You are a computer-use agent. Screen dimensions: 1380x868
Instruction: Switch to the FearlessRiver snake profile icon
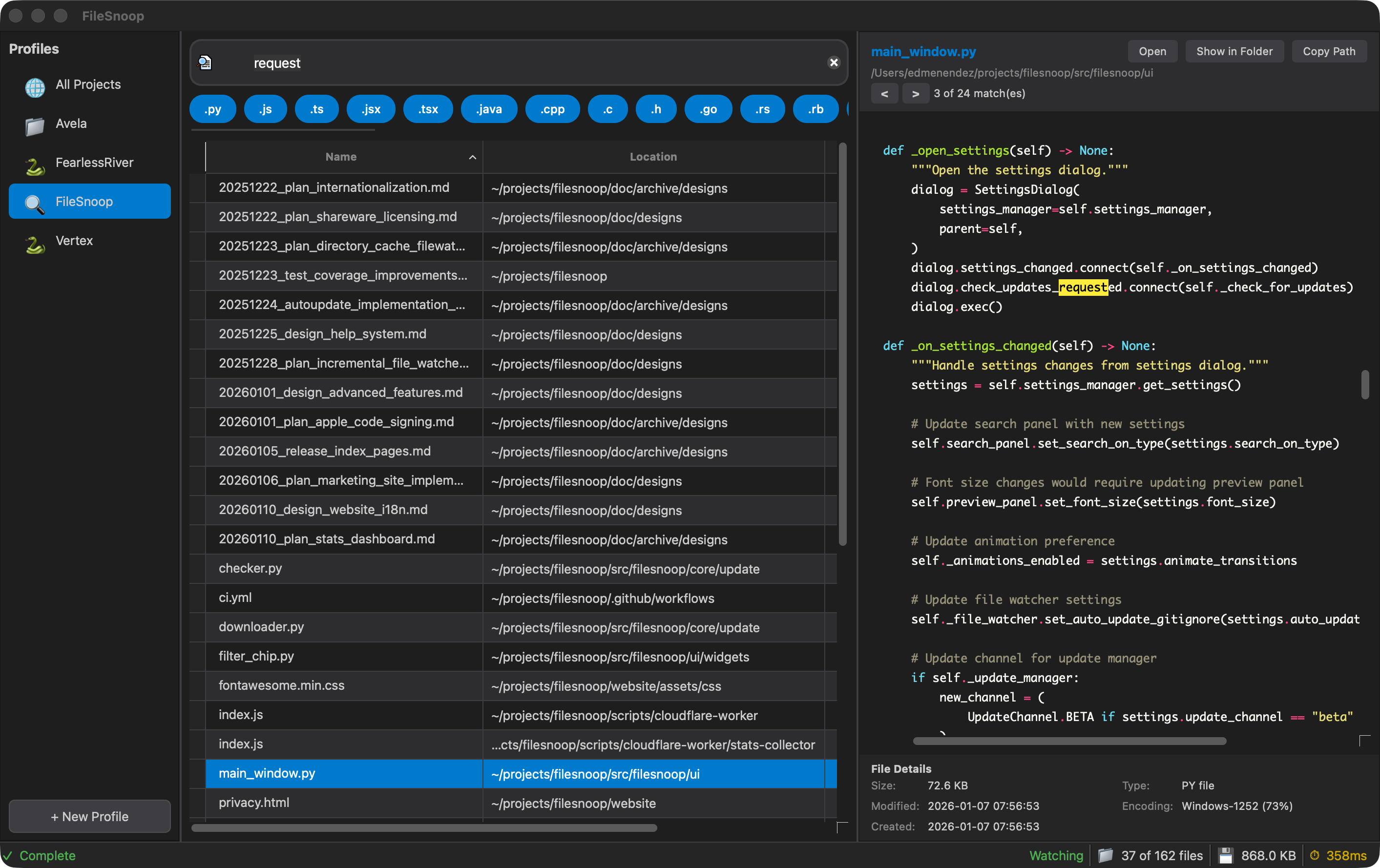click(34, 165)
